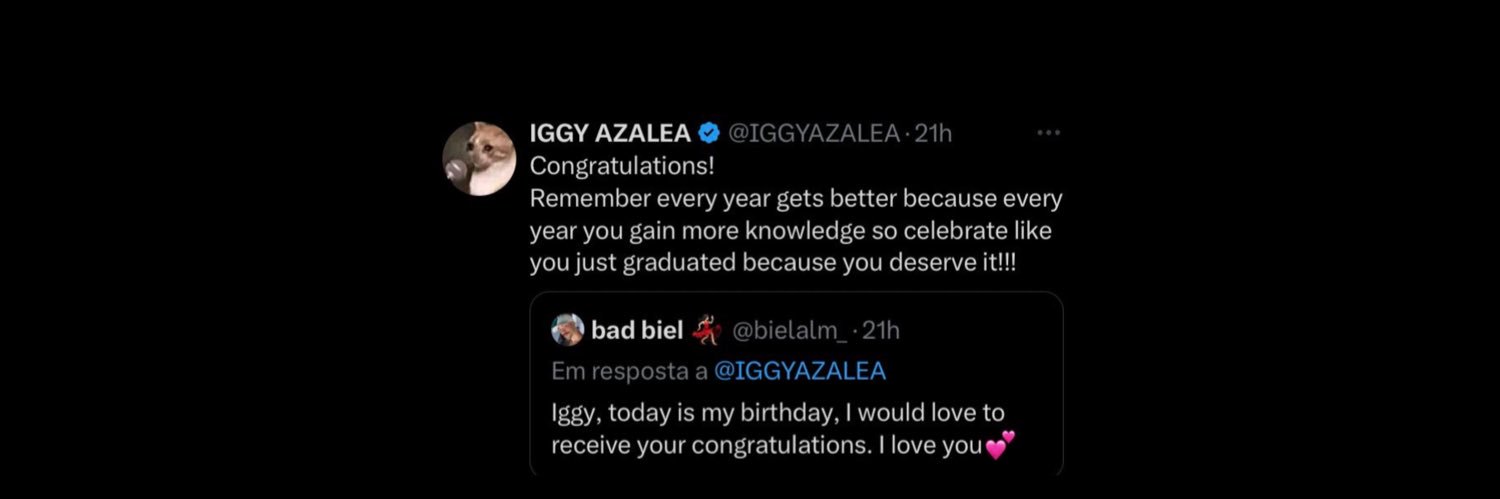Click the pink hearts emoji
The width and height of the screenshot is (1500, 499).
coord(1001,445)
